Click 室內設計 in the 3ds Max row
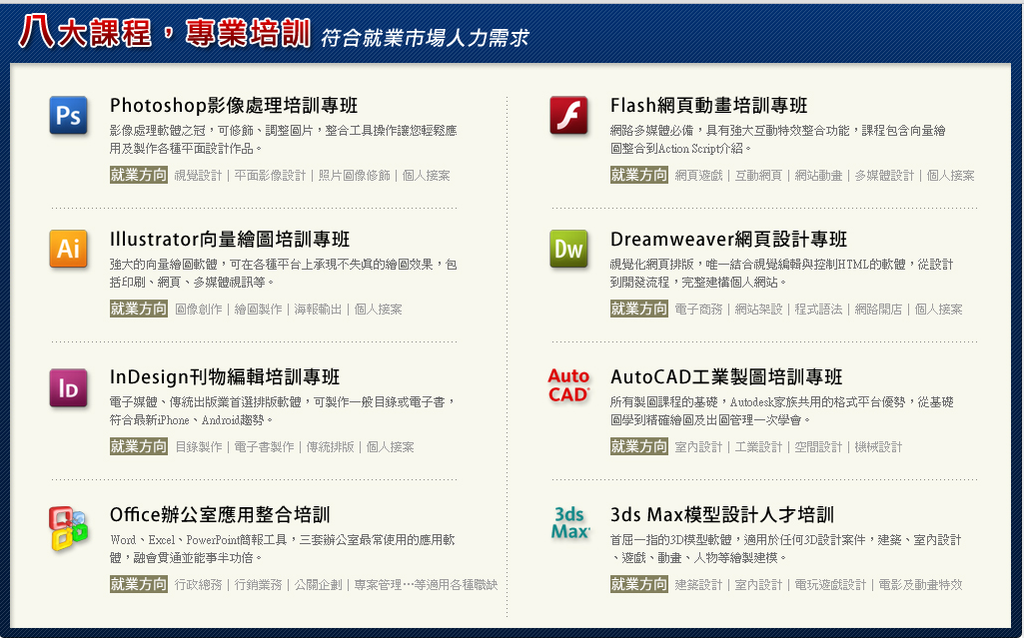1024x638 pixels. tap(759, 585)
